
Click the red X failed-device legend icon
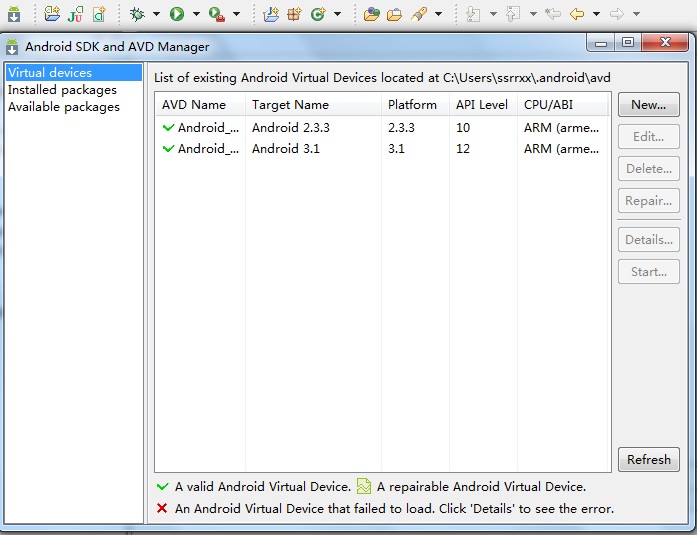pos(162,508)
